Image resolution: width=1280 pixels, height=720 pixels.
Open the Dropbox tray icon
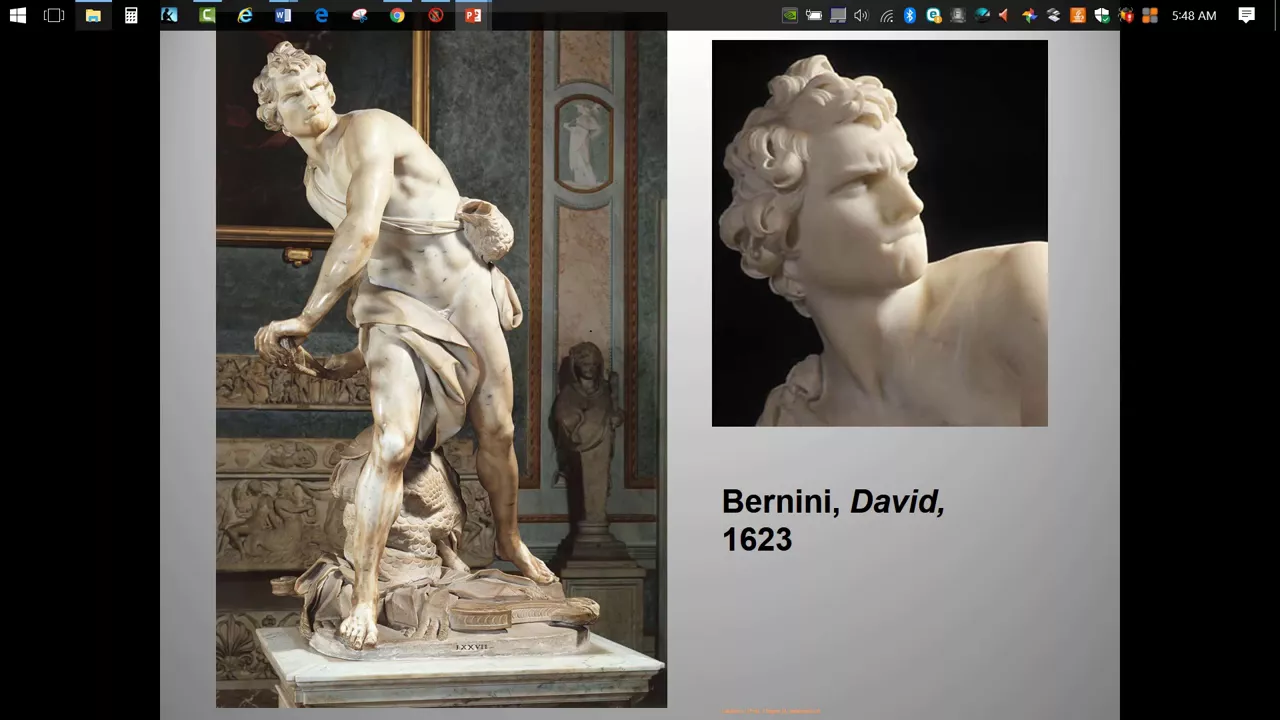coord(1053,15)
